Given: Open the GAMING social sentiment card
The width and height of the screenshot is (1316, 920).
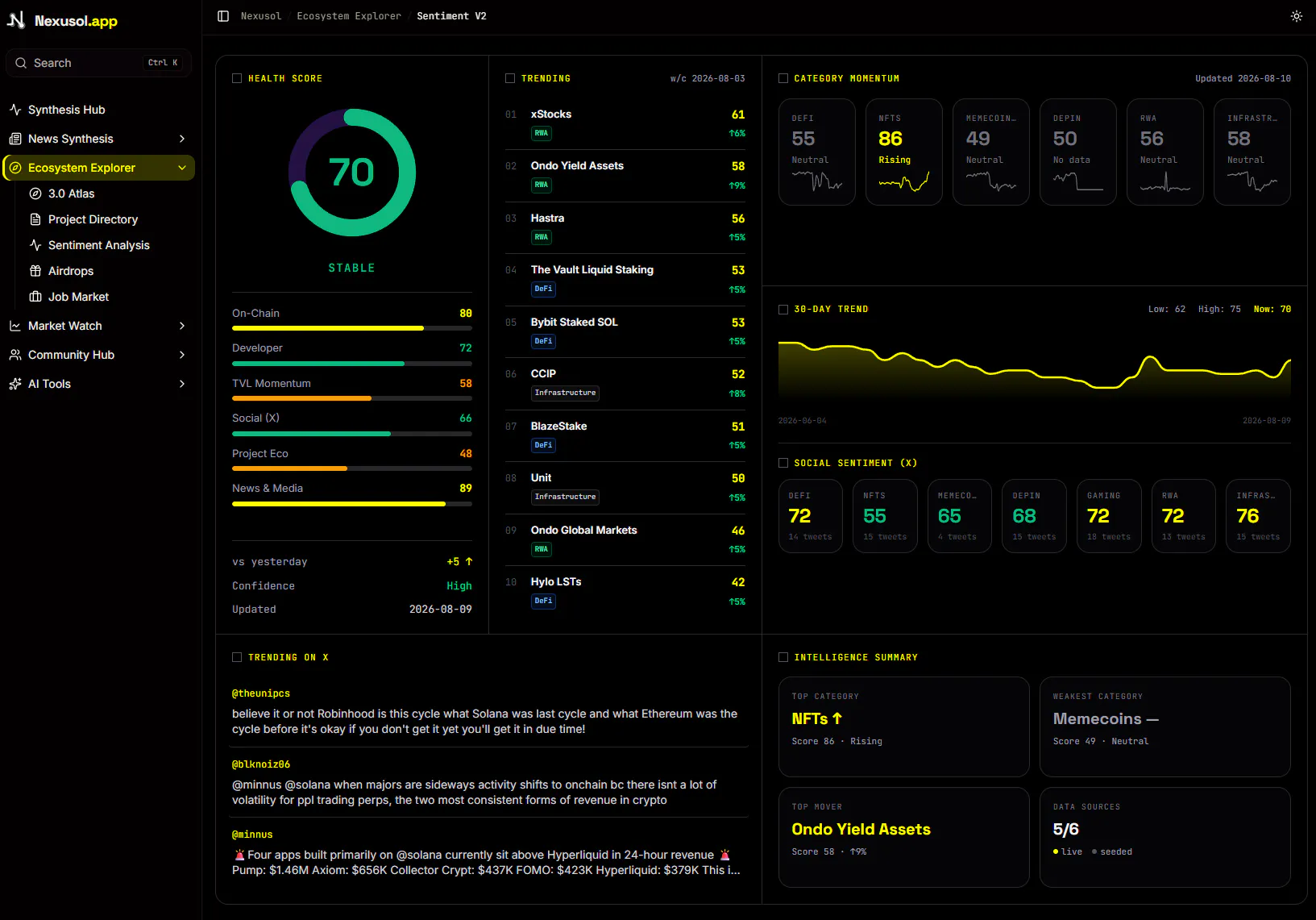Looking at the screenshot, I should click(x=1109, y=516).
